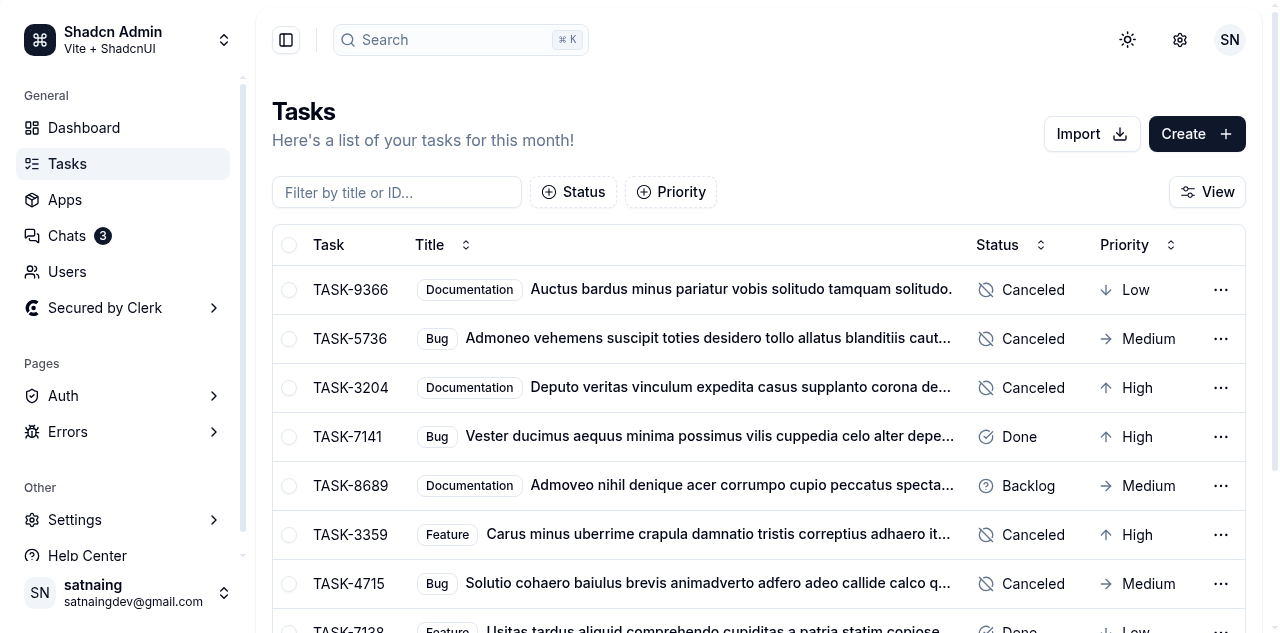Expand the Errors pages section
Screen dimensions: 1280x633
123,432
